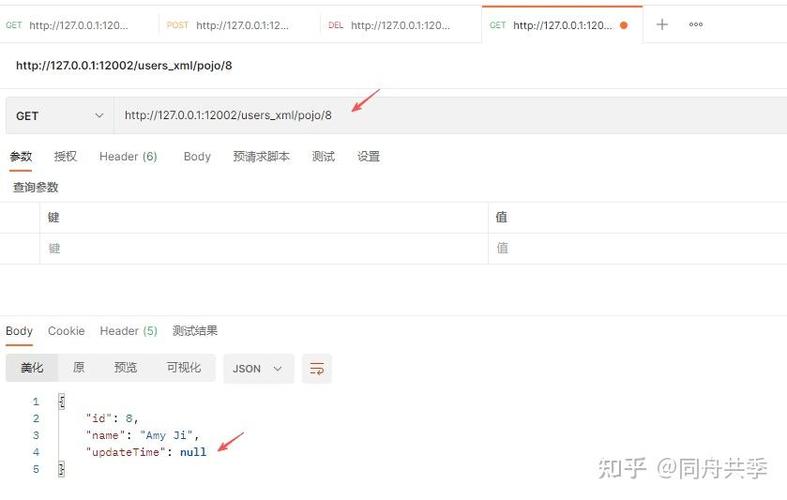787x500 pixels.
Task: Choose the 可视化 visualize mode
Action: click(x=184, y=368)
